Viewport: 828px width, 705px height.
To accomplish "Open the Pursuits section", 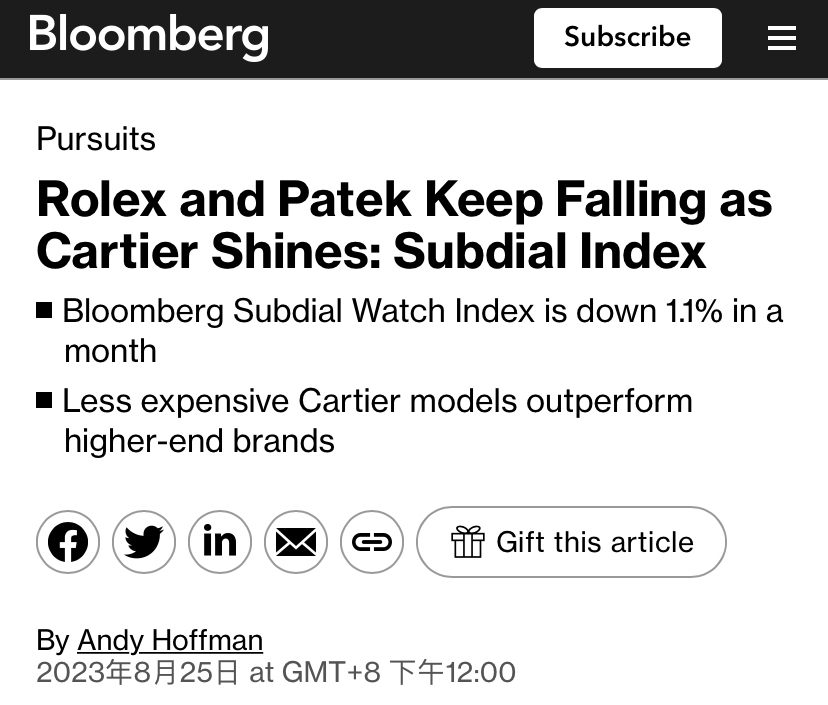I will coord(96,138).
